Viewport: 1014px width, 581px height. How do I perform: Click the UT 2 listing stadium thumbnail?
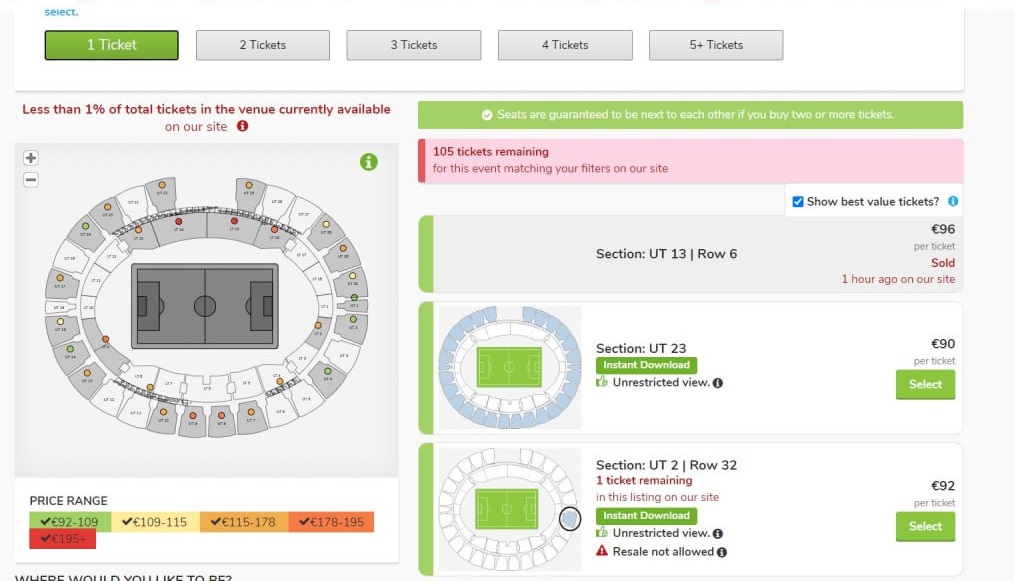[x=509, y=510]
